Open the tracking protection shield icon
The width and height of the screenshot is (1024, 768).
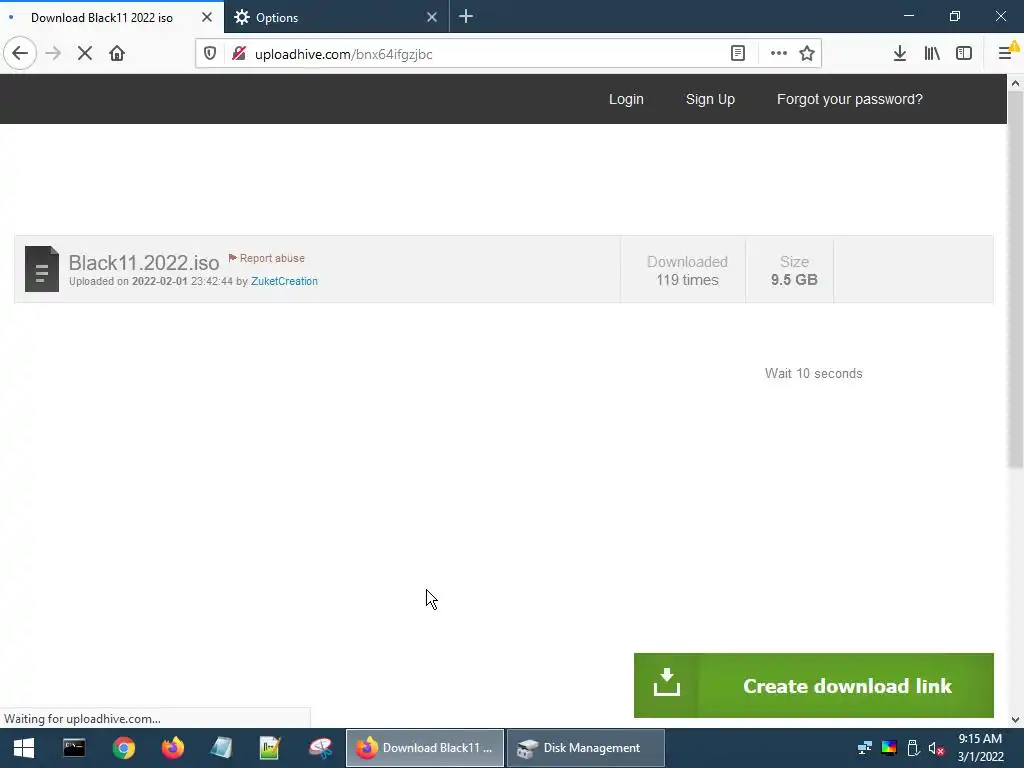click(x=210, y=54)
